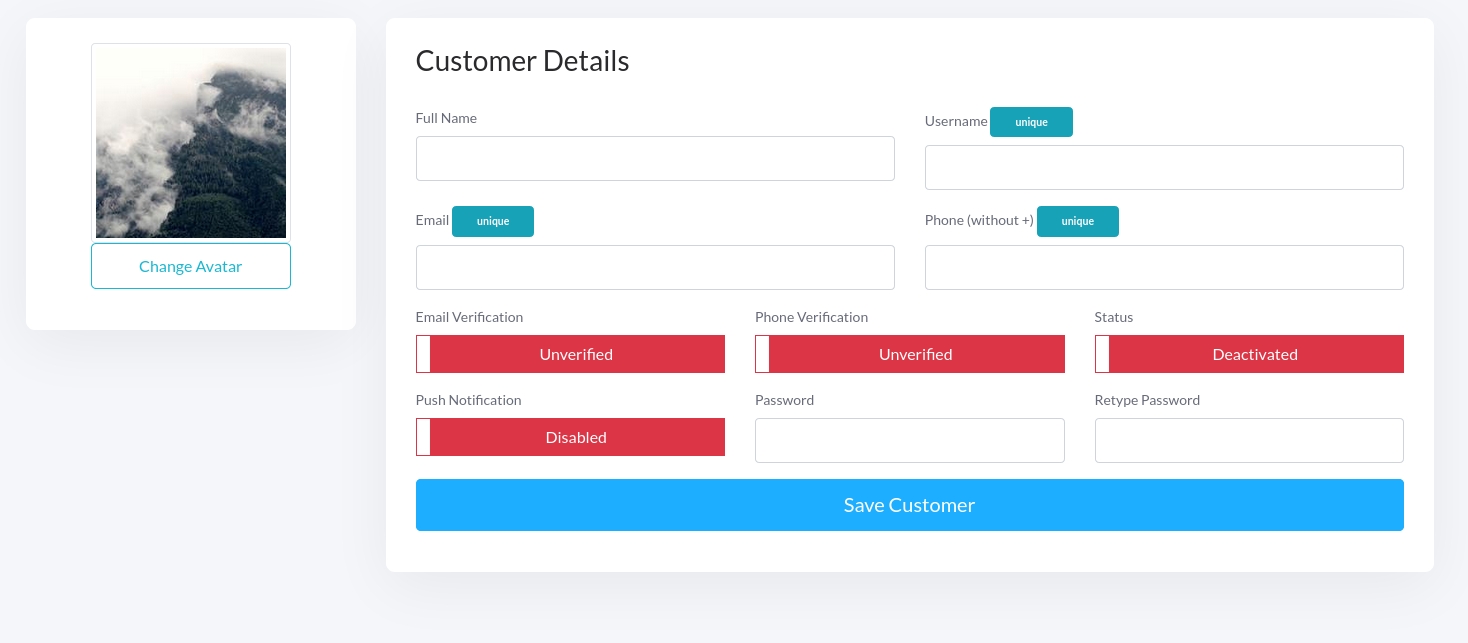This screenshot has width=1468, height=643.
Task: Click inside the Password field
Action: point(909,441)
